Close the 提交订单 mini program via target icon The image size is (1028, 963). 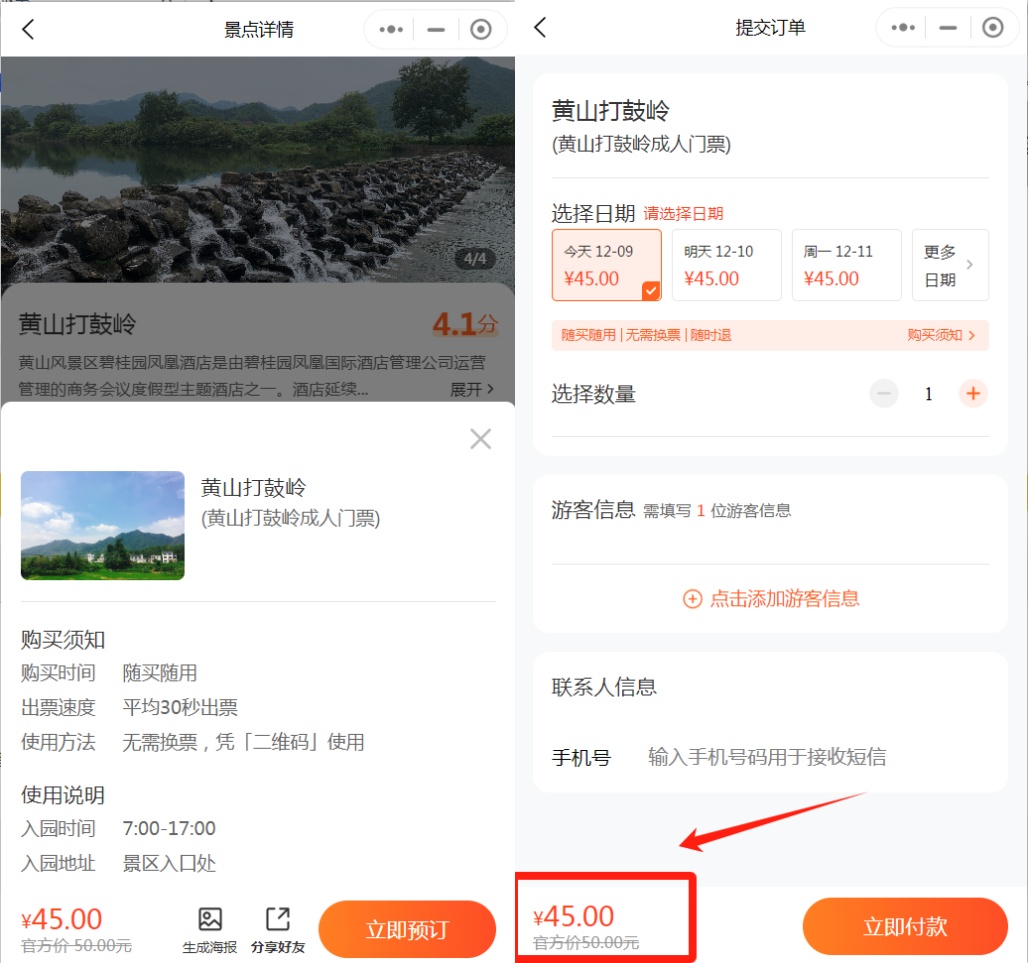[993, 28]
